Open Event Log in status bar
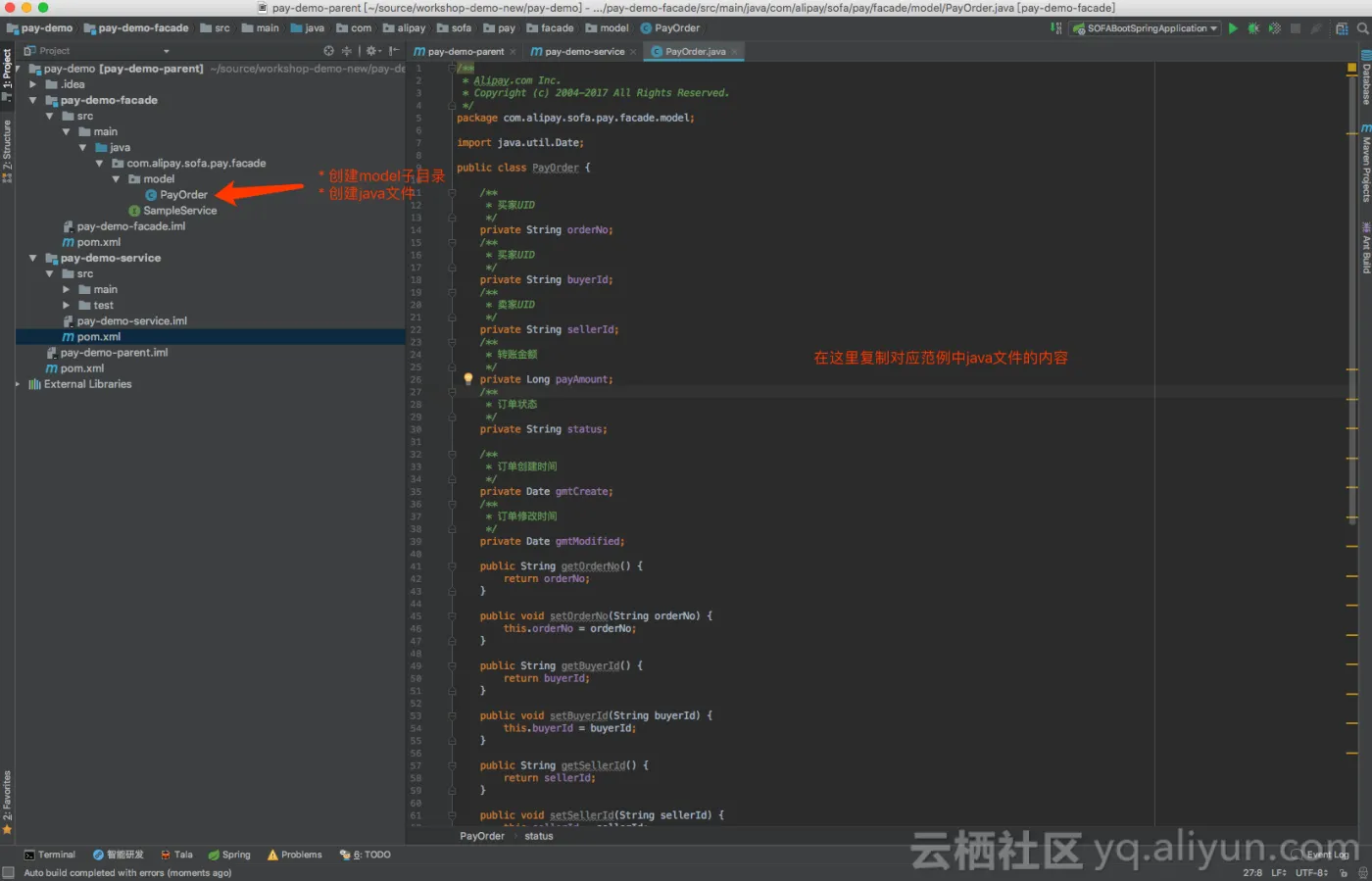The image size is (1372, 881). [1322, 855]
